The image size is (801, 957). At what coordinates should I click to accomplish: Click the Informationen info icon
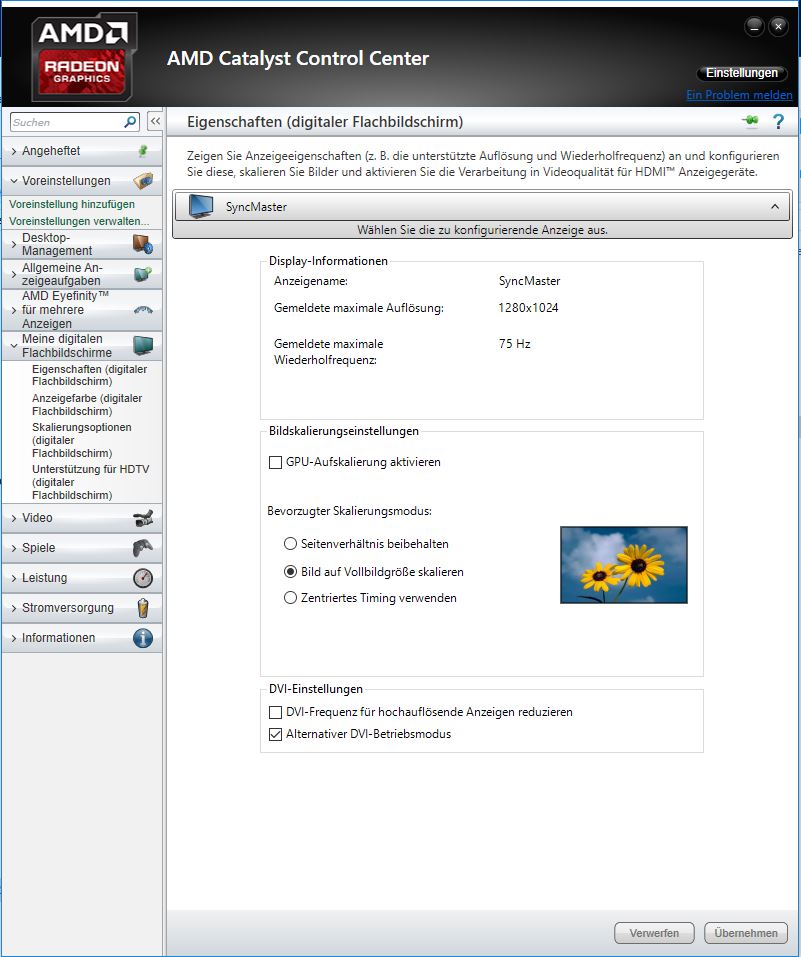coord(143,638)
